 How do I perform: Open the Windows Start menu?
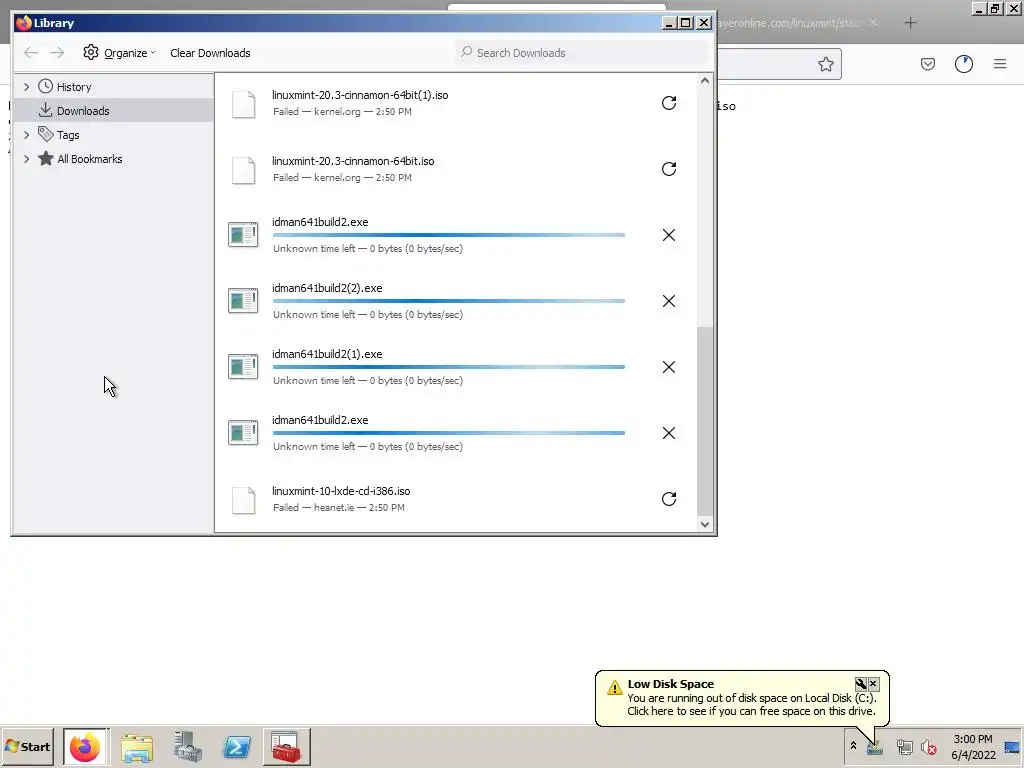pyautogui.click(x=27, y=746)
